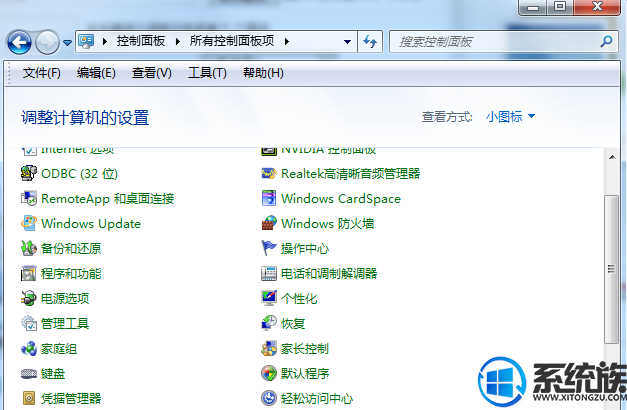Click the 键盘 icon

pyautogui.click(x=29, y=374)
